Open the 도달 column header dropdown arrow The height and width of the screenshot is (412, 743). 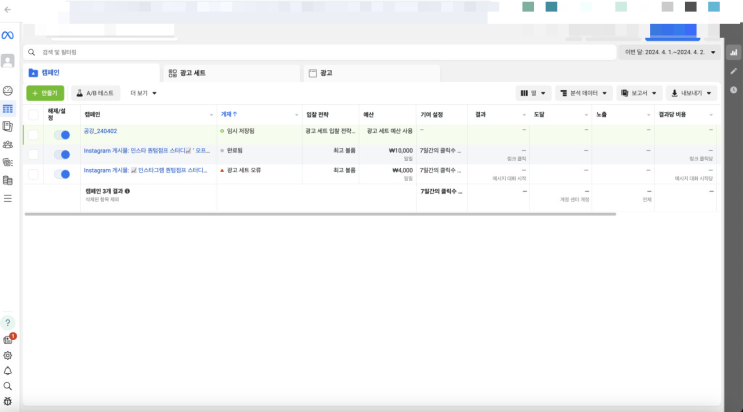[x=586, y=115]
